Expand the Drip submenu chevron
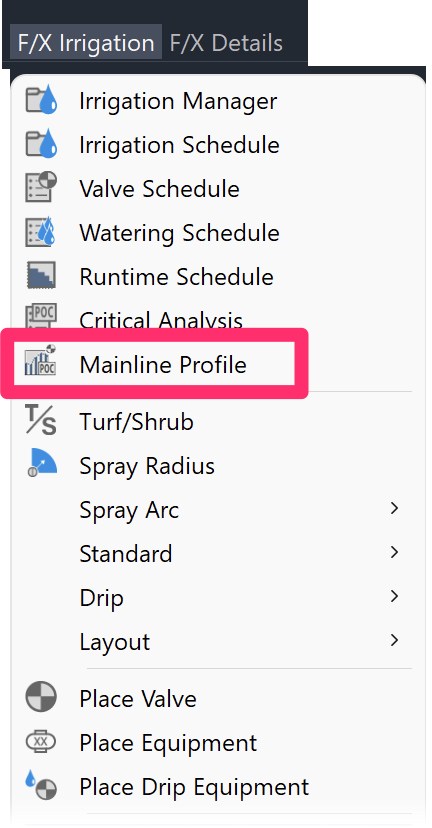432x828 pixels. pos(394,597)
